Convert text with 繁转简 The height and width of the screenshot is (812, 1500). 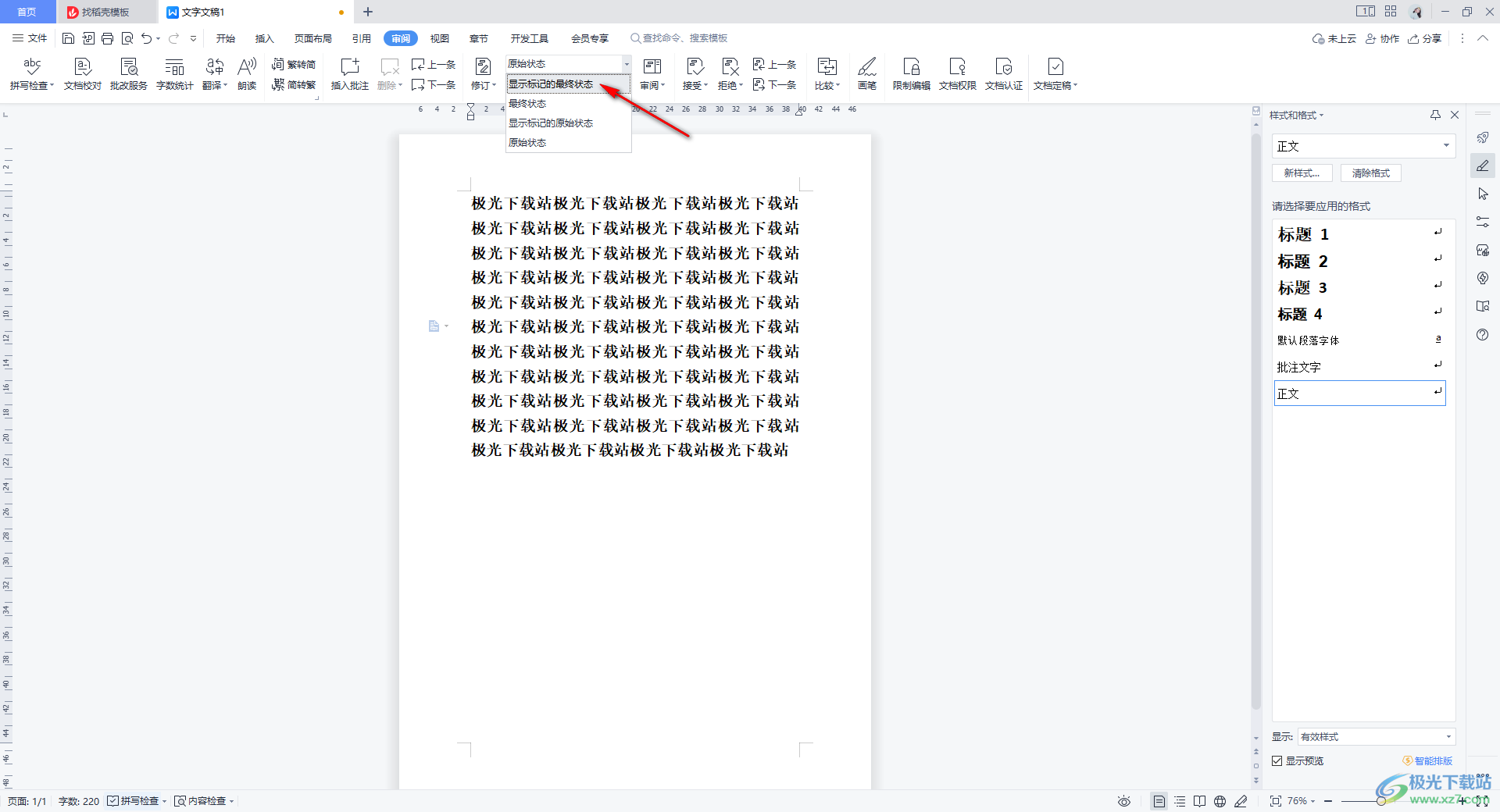click(294, 65)
